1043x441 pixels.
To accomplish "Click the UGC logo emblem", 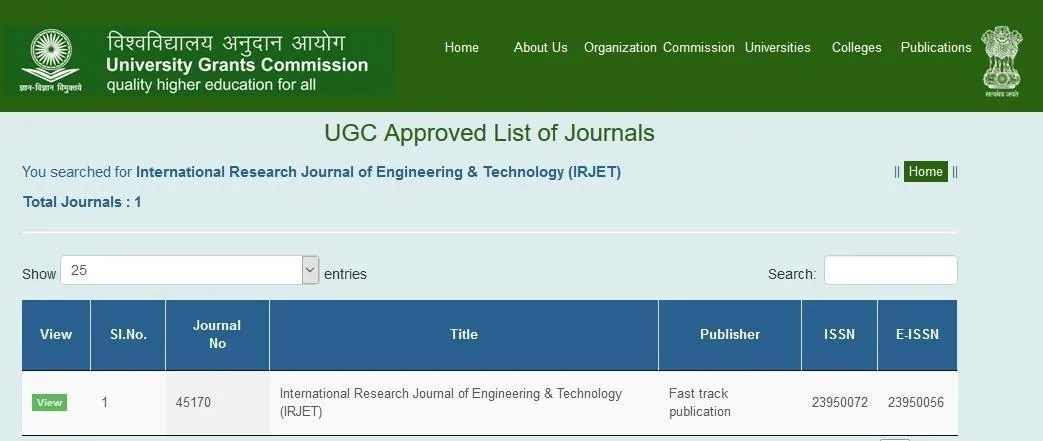I will tap(51, 61).
